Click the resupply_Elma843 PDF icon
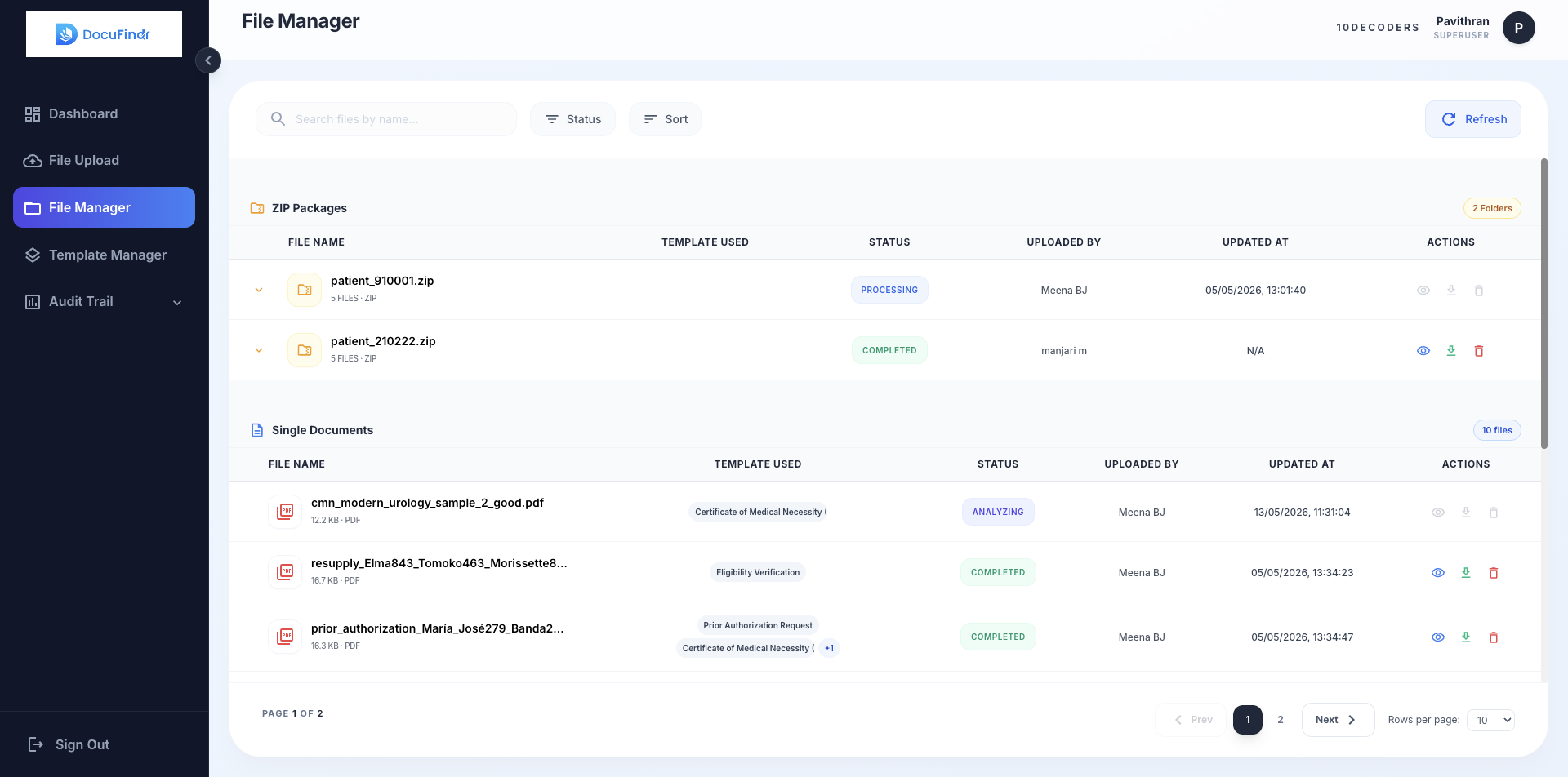 click(285, 572)
